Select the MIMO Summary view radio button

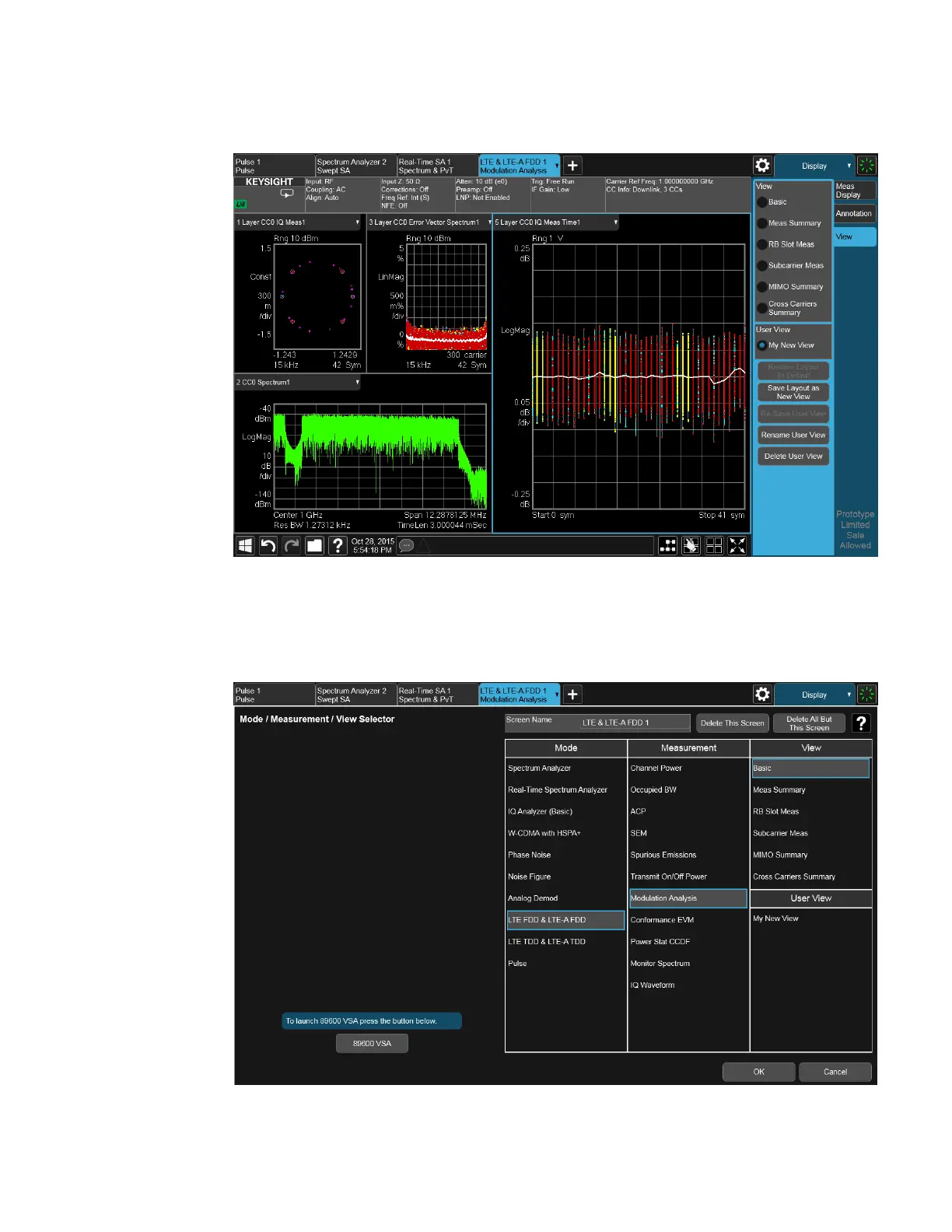[762, 287]
